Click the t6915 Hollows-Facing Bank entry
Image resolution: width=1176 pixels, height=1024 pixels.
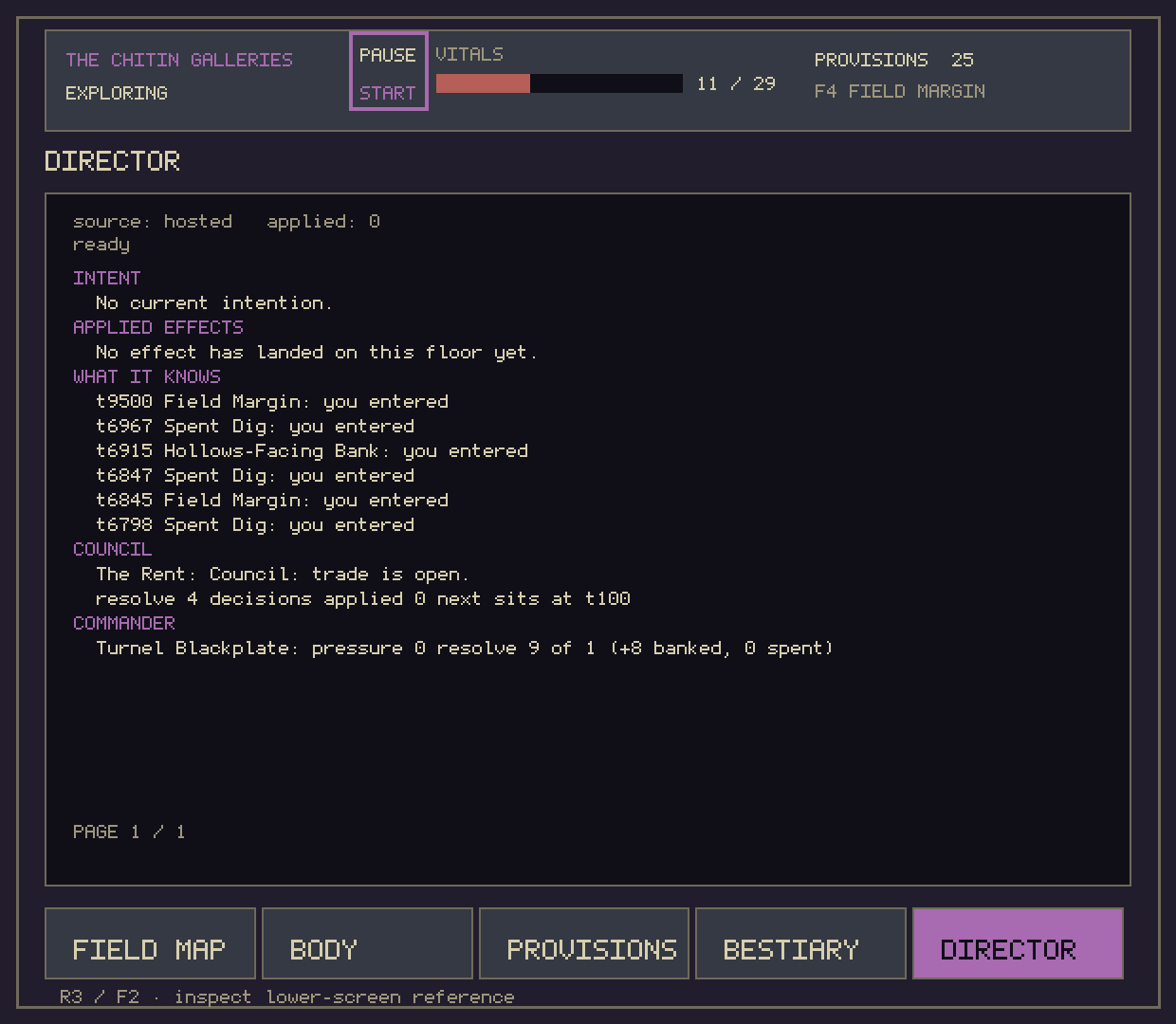[x=312, y=450]
